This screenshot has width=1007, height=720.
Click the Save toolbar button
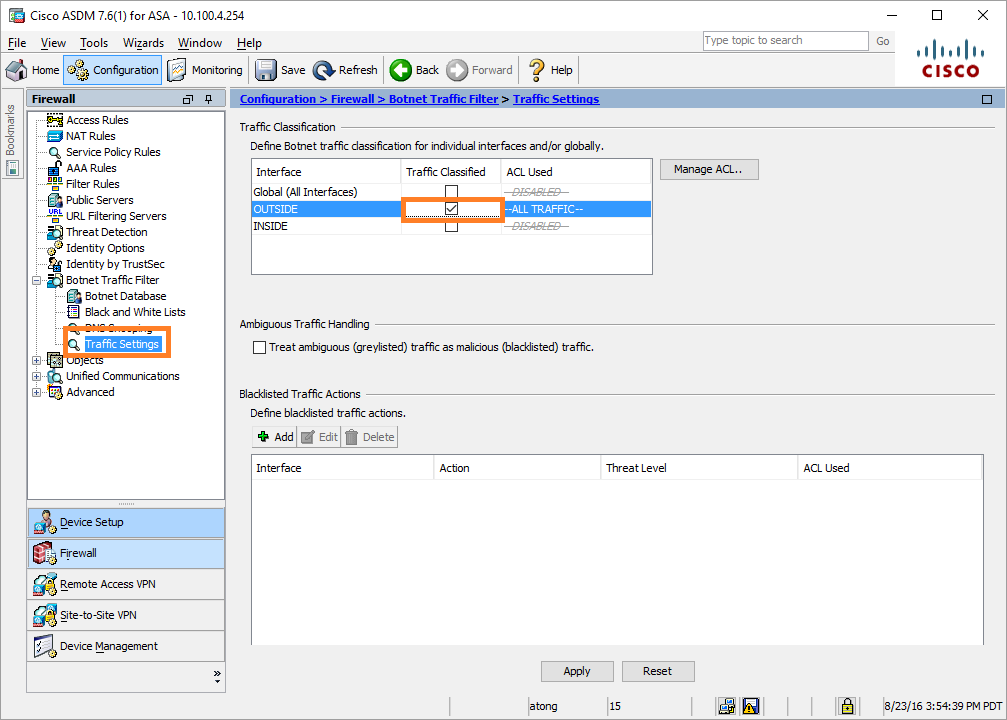pyautogui.click(x=280, y=70)
